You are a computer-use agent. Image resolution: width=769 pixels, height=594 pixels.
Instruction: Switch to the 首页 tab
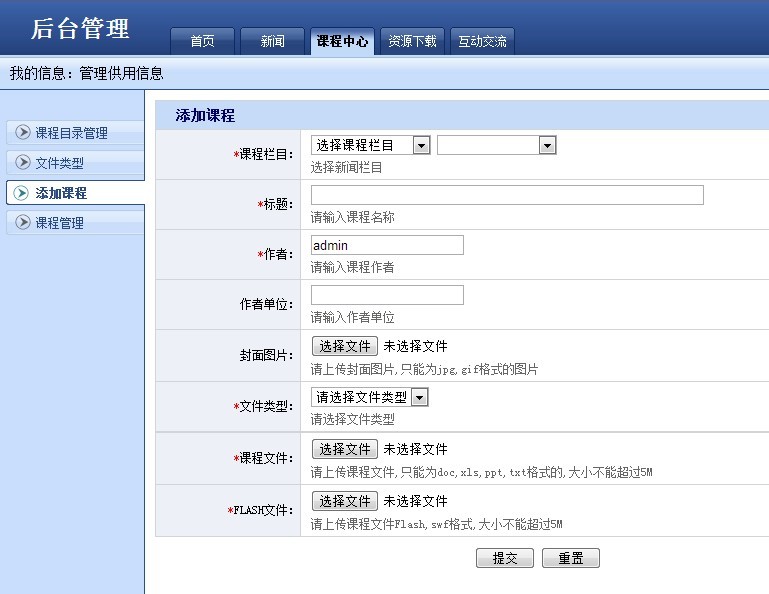(202, 41)
